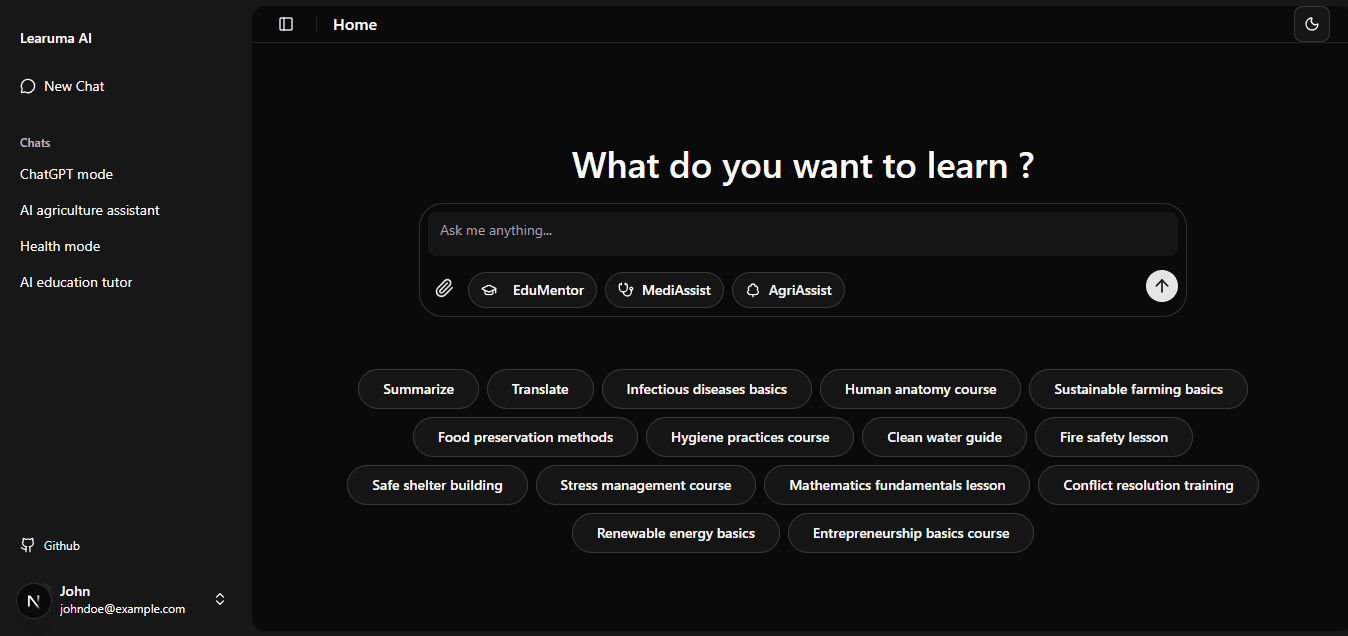Screen dimensions: 1348x636
Task: Select Fire safety lesson chip
Action: (x=1113, y=437)
